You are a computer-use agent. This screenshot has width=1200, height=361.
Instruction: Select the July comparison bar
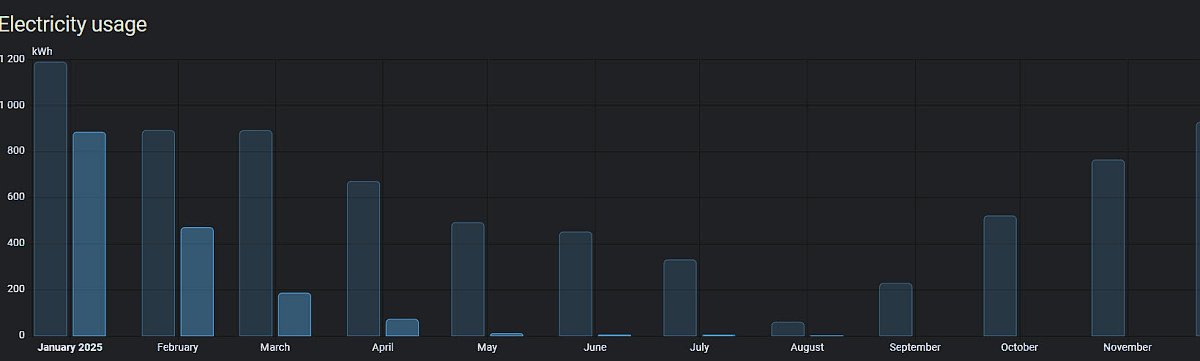point(680,298)
